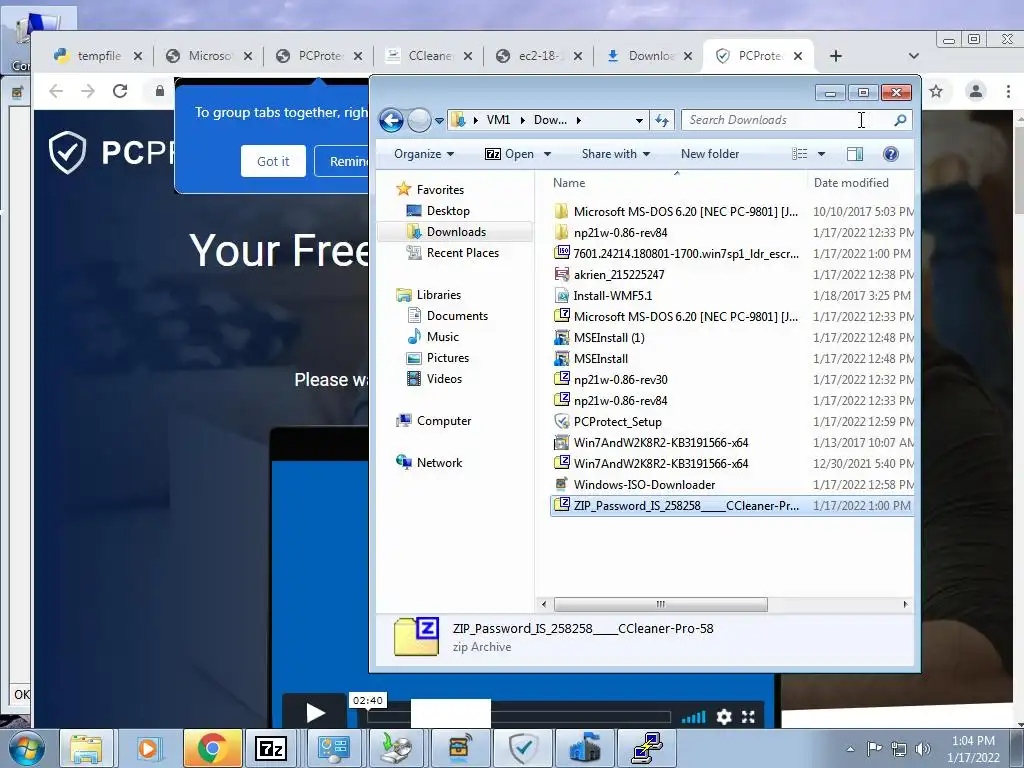
Task: Reload the page in Chrome
Action: (x=120, y=91)
